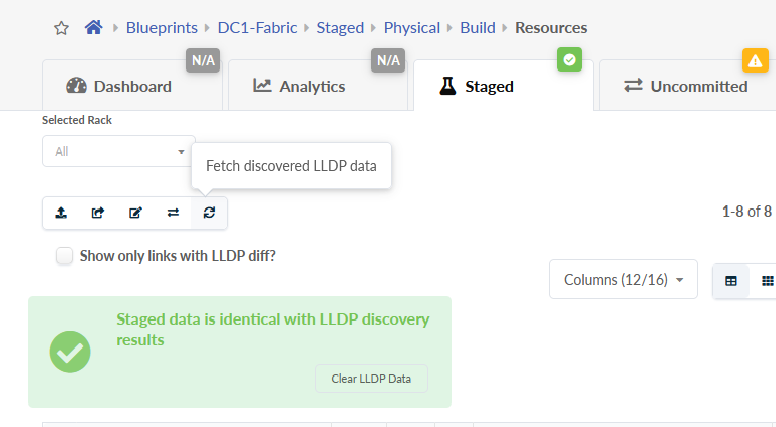Switch to the compact grid view icon
Screen dimensions: 776x427
point(767,281)
